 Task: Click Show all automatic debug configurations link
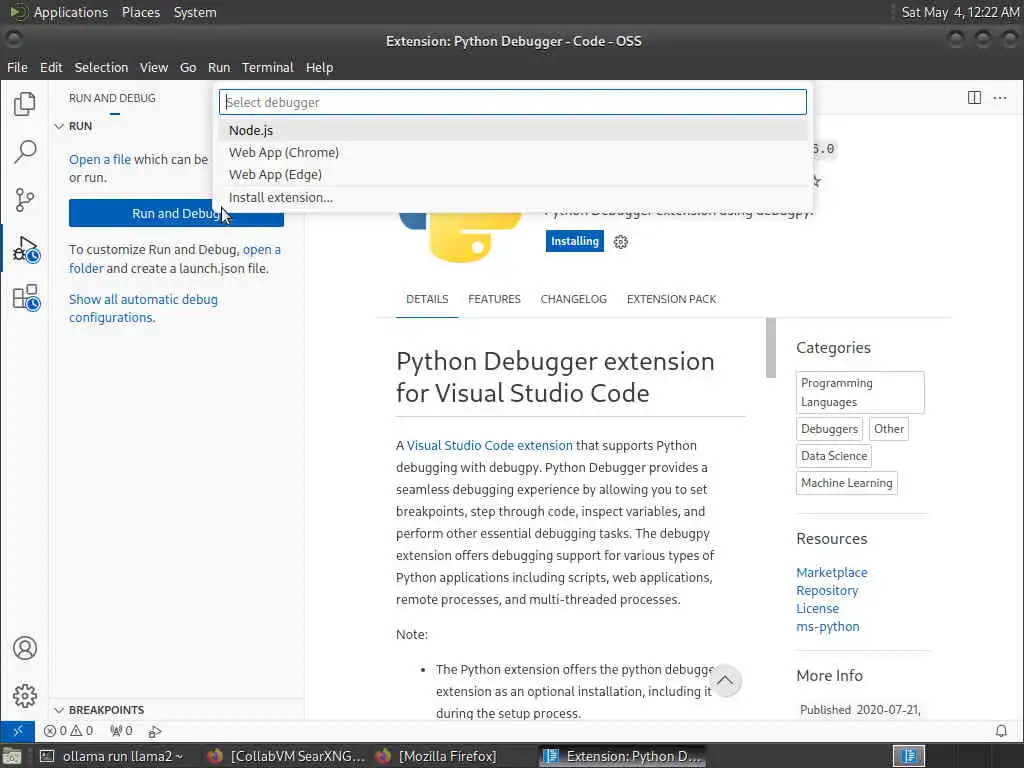(144, 308)
